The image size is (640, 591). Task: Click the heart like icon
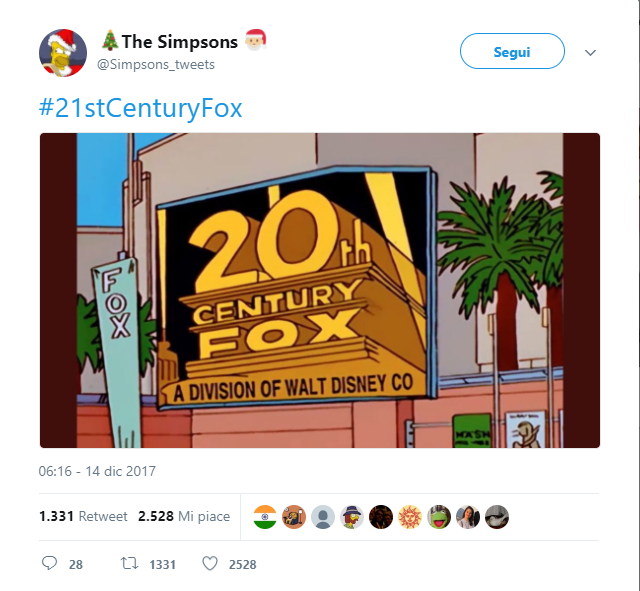[x=210, y=564]
